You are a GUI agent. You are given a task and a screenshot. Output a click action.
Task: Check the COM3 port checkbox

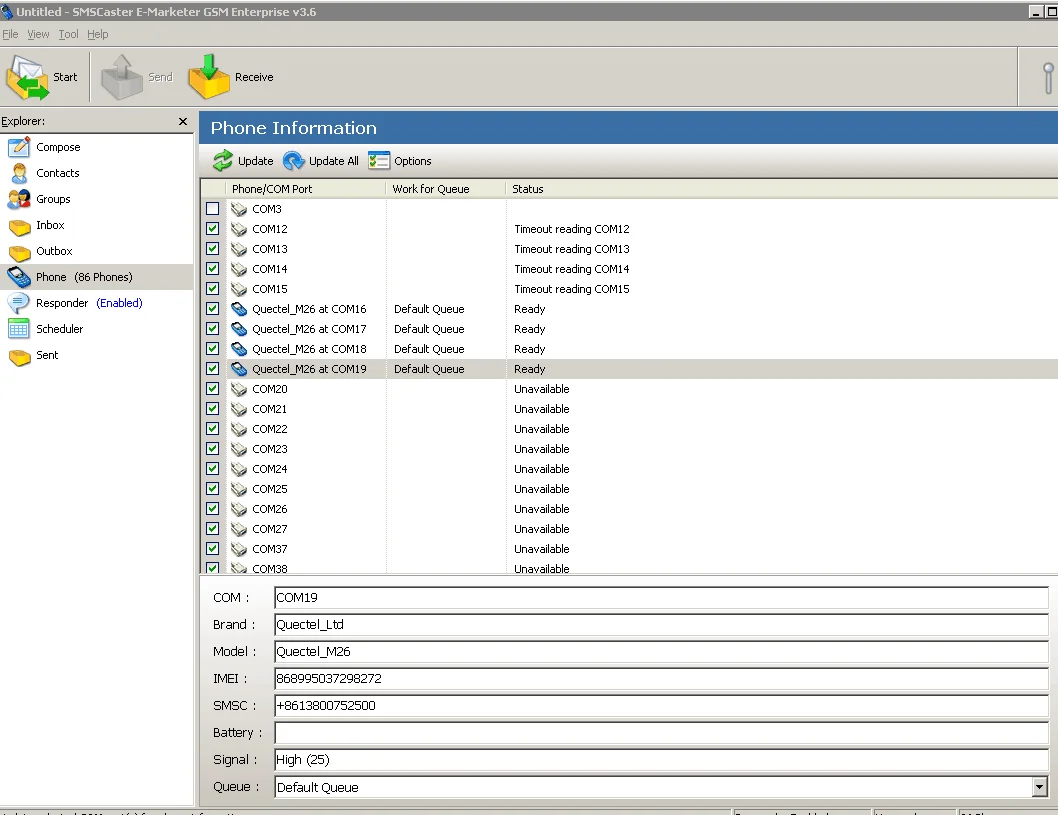(212, 209)
